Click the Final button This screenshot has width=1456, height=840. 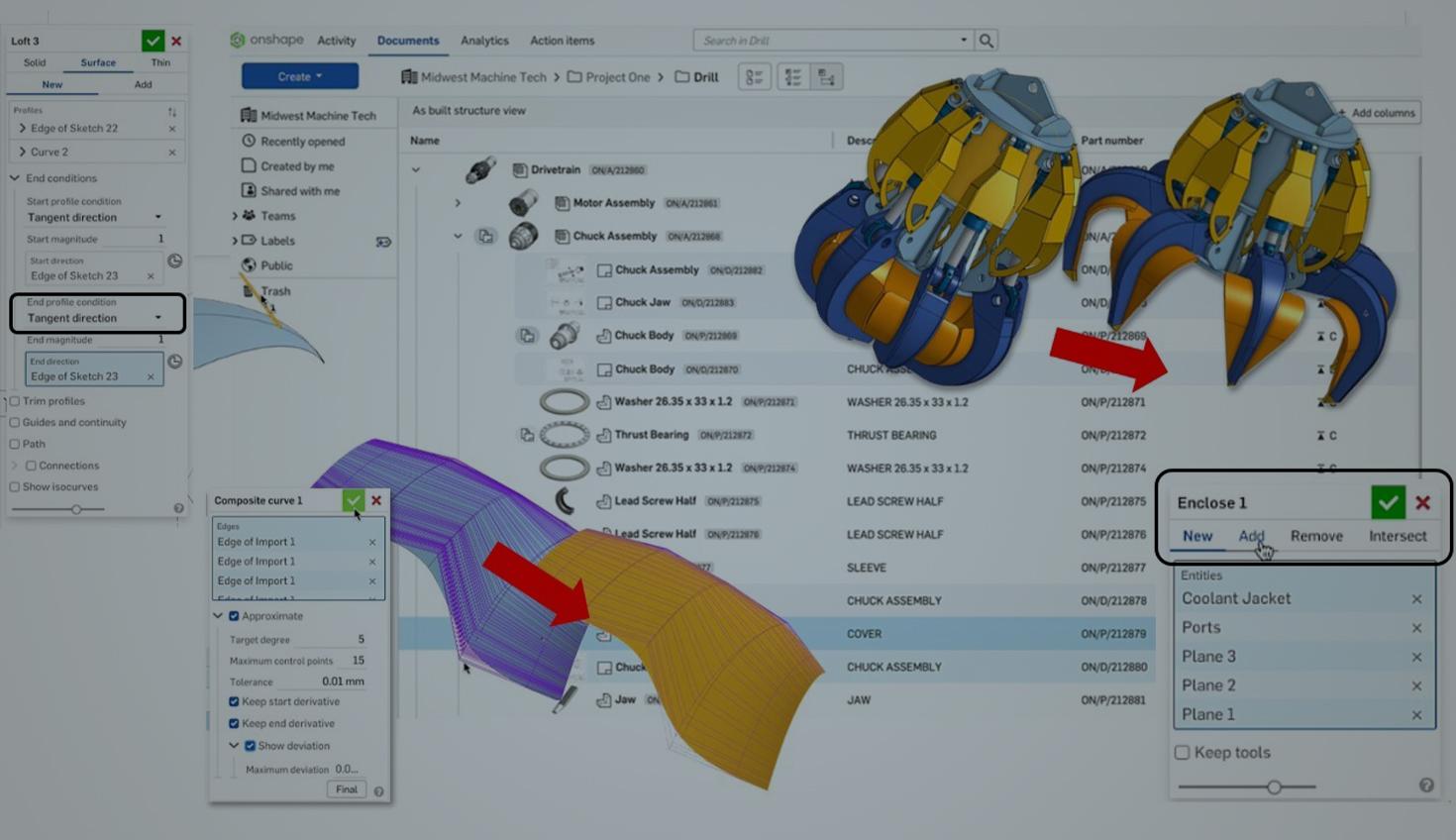click(x=346, y=789)
